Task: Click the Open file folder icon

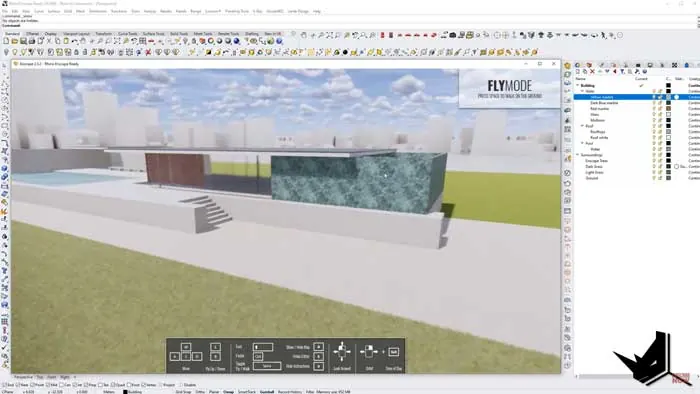Action: 15,41
